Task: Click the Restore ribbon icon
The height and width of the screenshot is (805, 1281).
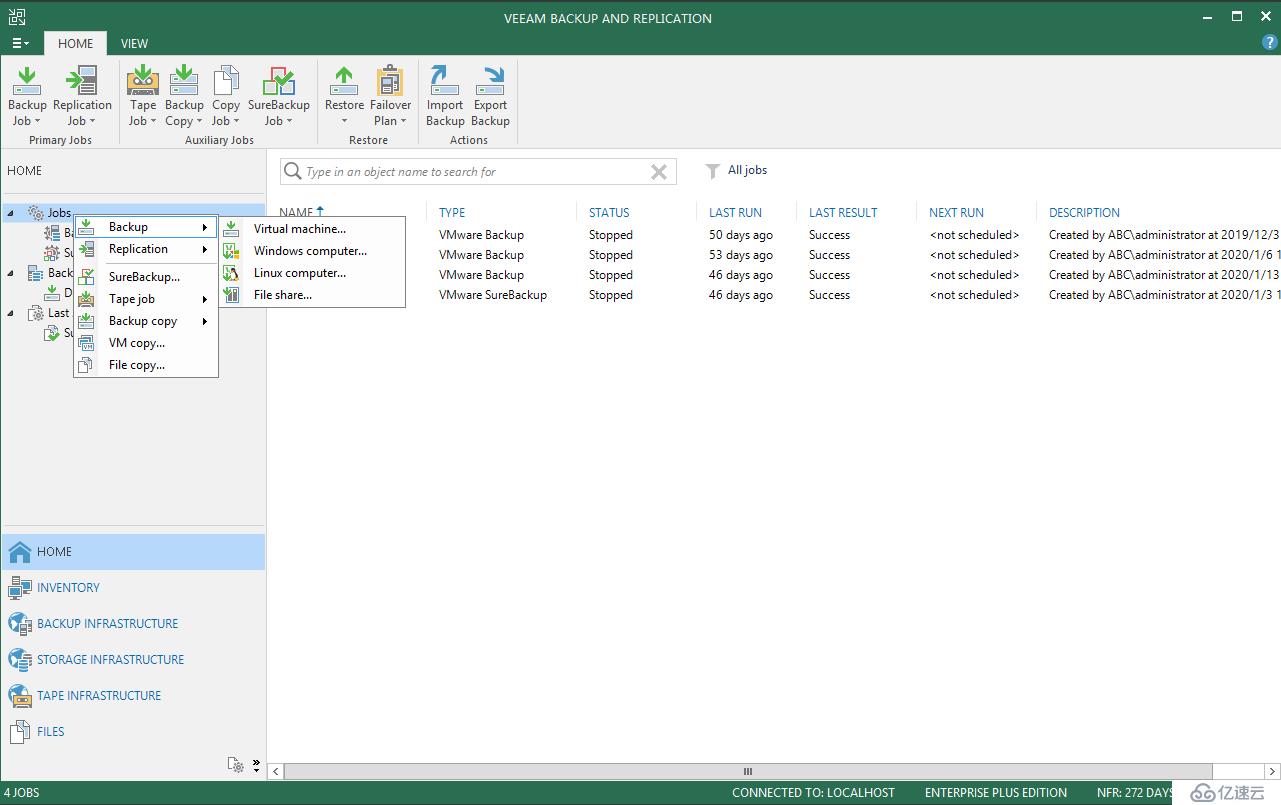Action: point(344,80)
